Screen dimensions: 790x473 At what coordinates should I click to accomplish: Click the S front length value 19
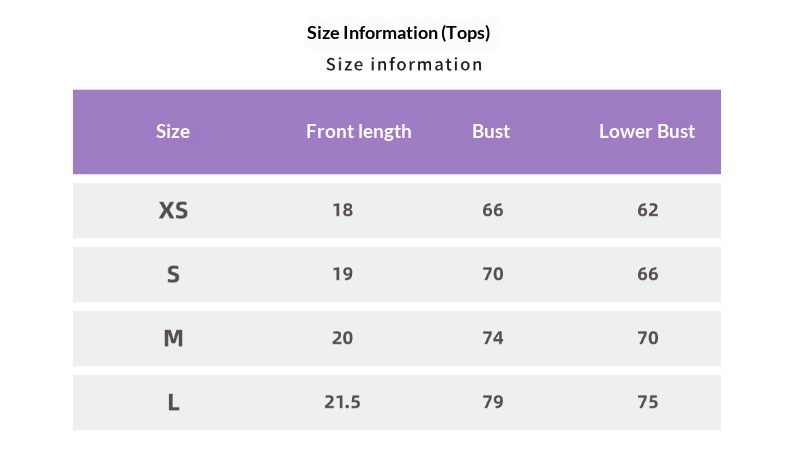(x=342, y=274)
